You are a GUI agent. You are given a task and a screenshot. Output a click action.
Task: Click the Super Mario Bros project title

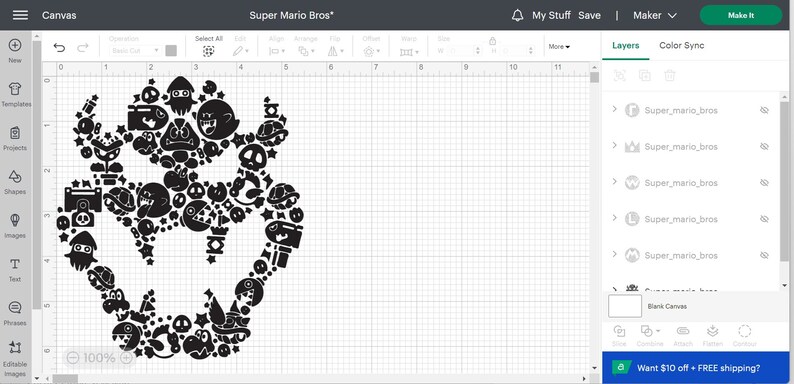tap(292, 15)
